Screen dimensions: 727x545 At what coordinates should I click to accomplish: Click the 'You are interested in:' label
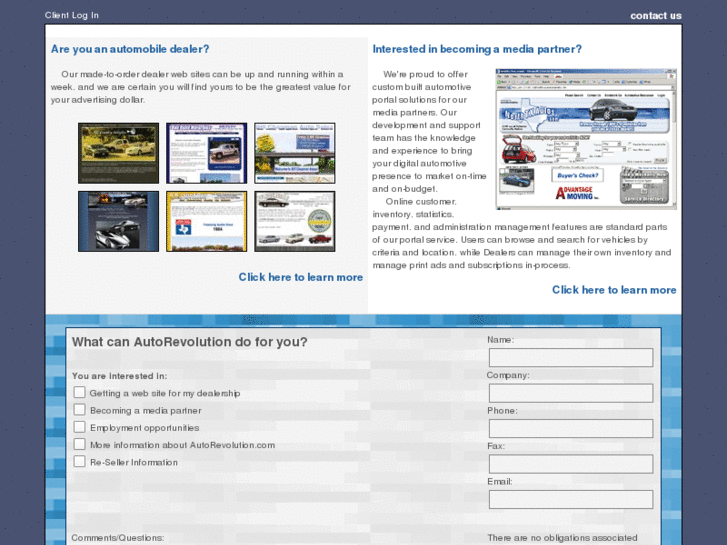119,376
